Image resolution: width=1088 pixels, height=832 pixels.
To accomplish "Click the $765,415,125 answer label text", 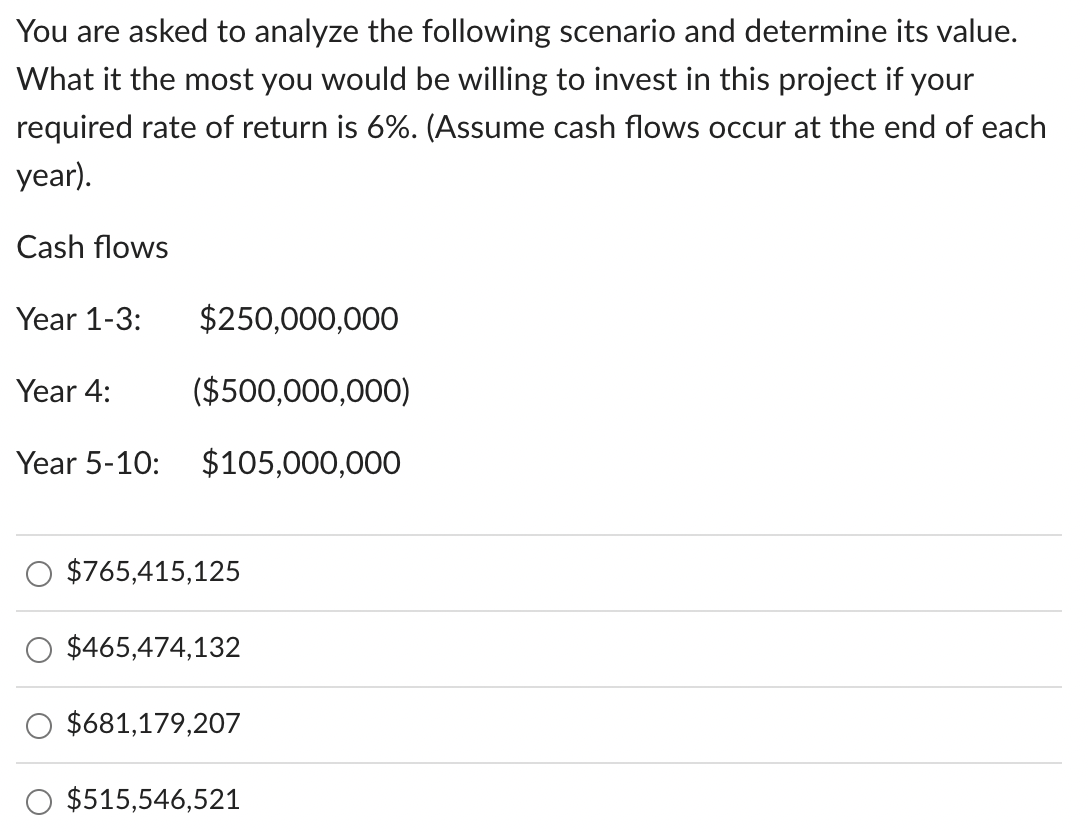I will point(153,571).
